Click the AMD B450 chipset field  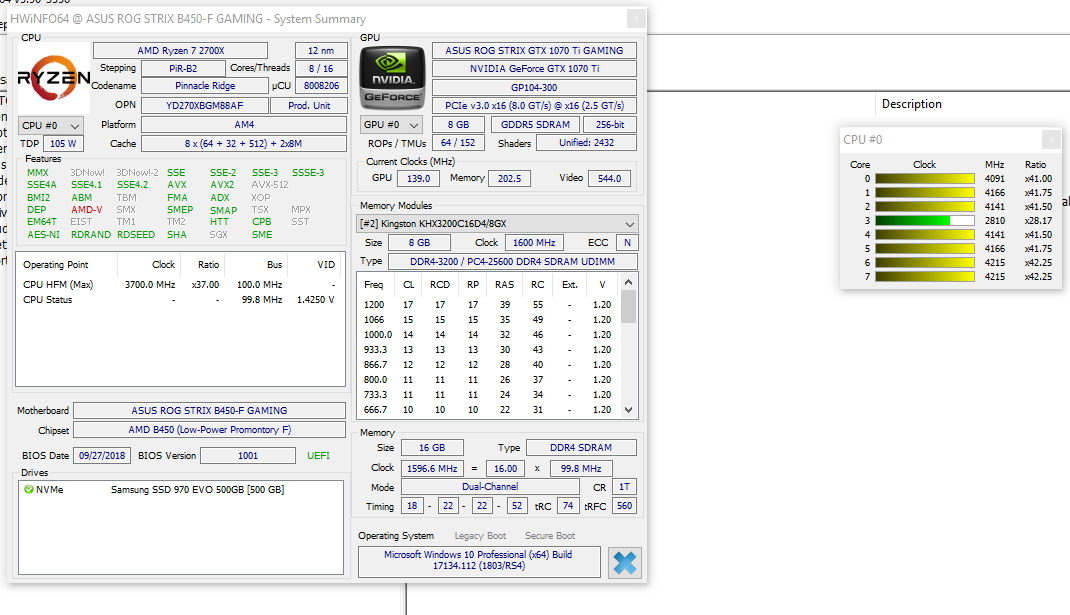point(209,430)
